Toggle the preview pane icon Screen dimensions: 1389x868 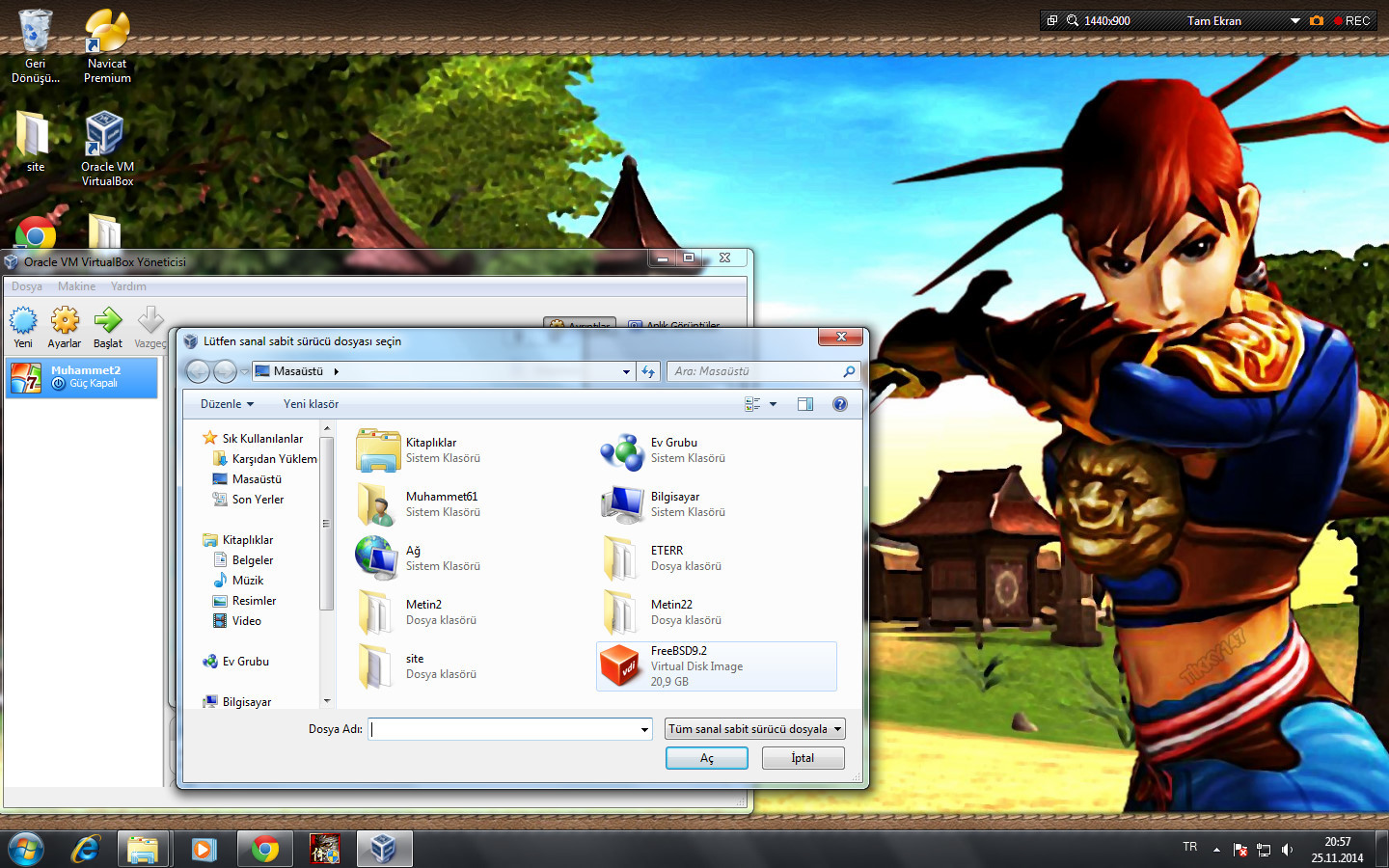(805, 404)
